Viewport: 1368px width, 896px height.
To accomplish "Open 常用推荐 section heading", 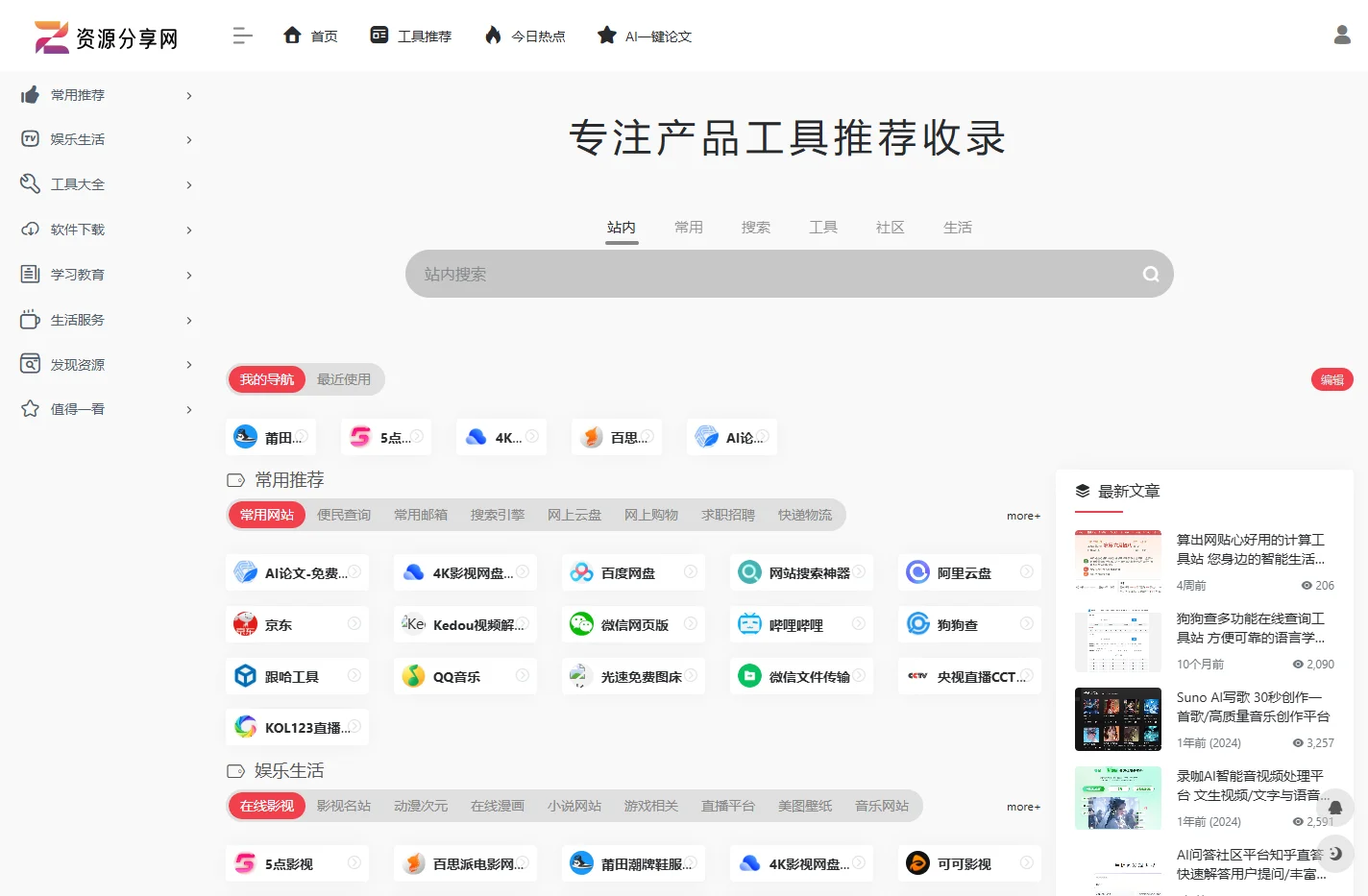I will [289, 479].
